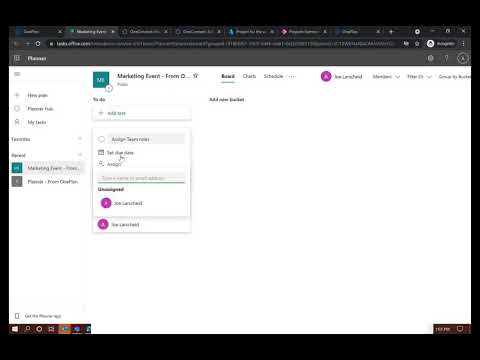Click the browser address bar URL
Viewport: 480px width, 360px height.
(x=223, y=44)
